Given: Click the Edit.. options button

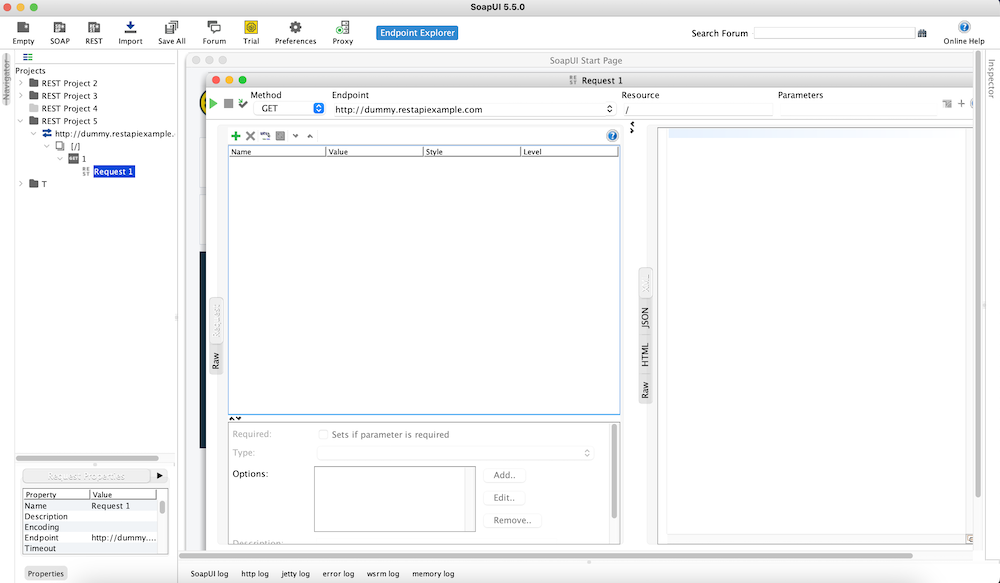Looking at the screenshot, I should pos(504,498).
